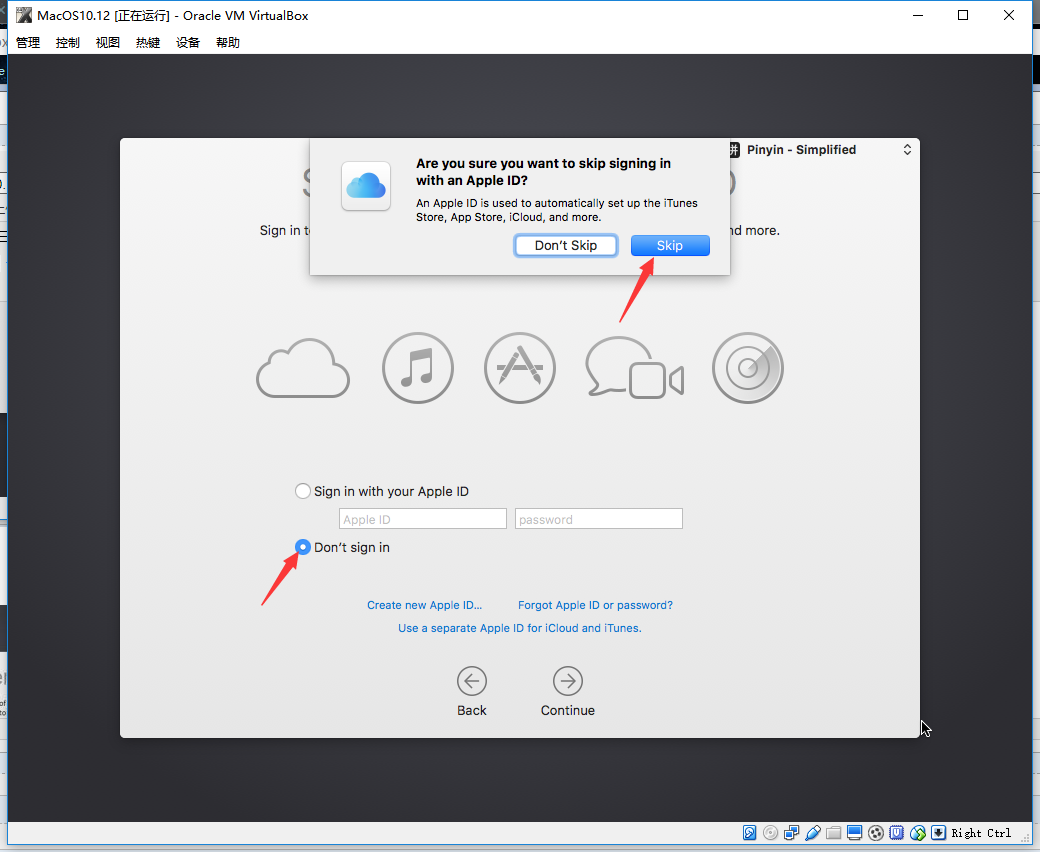The height and width of the screenshot is (852, 1040).
Task: Open the Create new Apple ID link
Action: pyautogui.click(x=424, y=605)
